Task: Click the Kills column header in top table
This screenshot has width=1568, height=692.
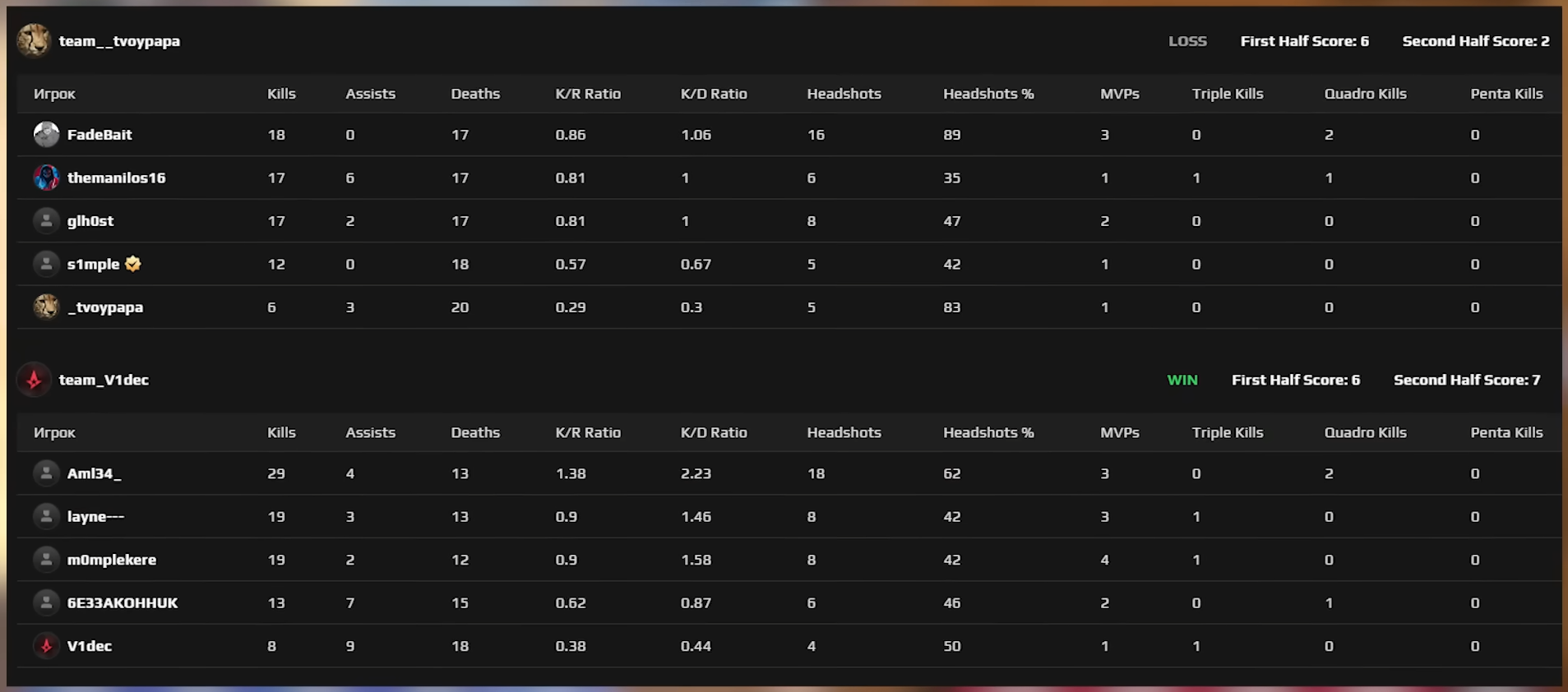Action: (x=281, y=94)
